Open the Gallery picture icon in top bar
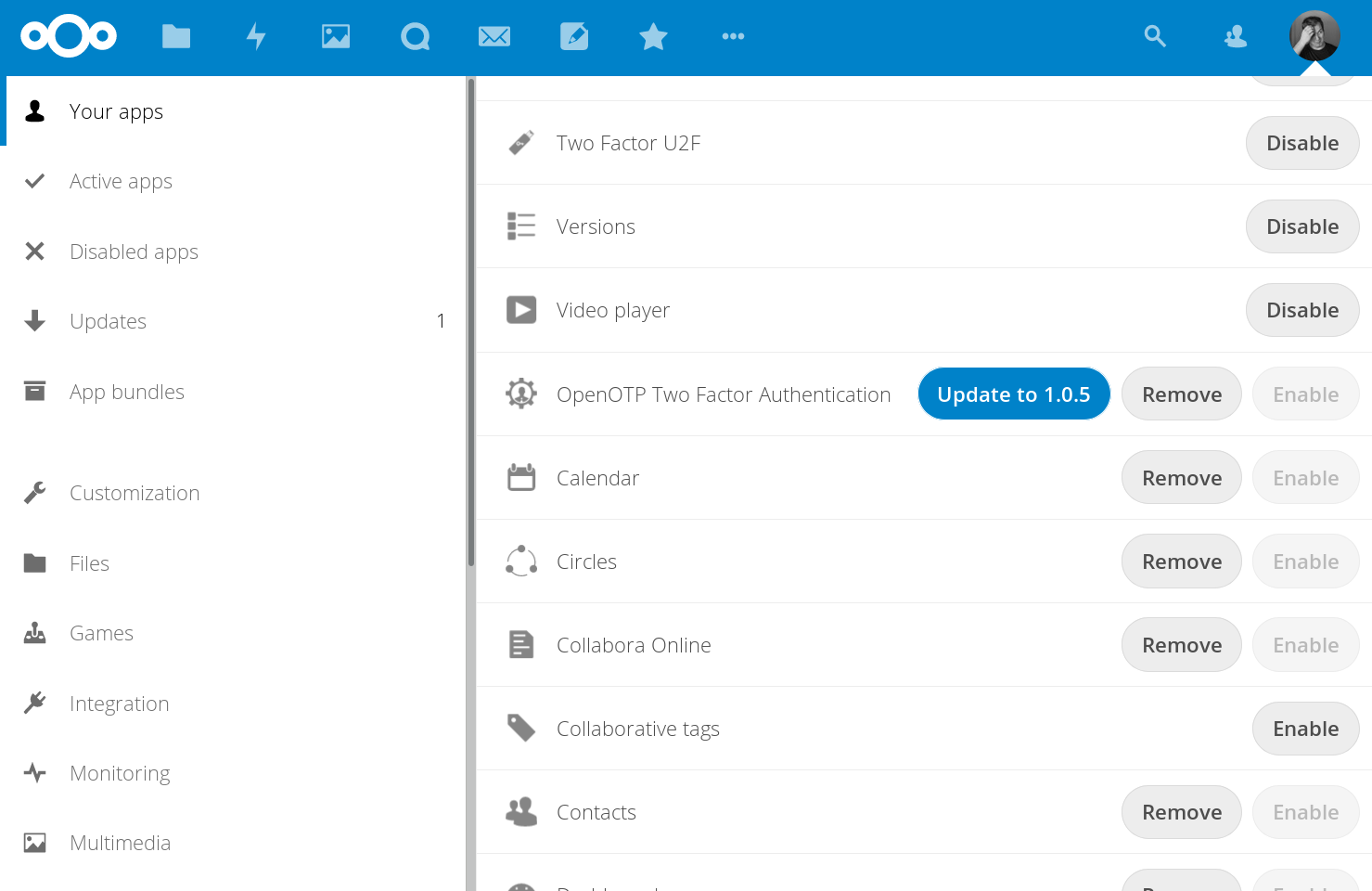Screen dimensions: 1372x891 [x=336, y=37]
